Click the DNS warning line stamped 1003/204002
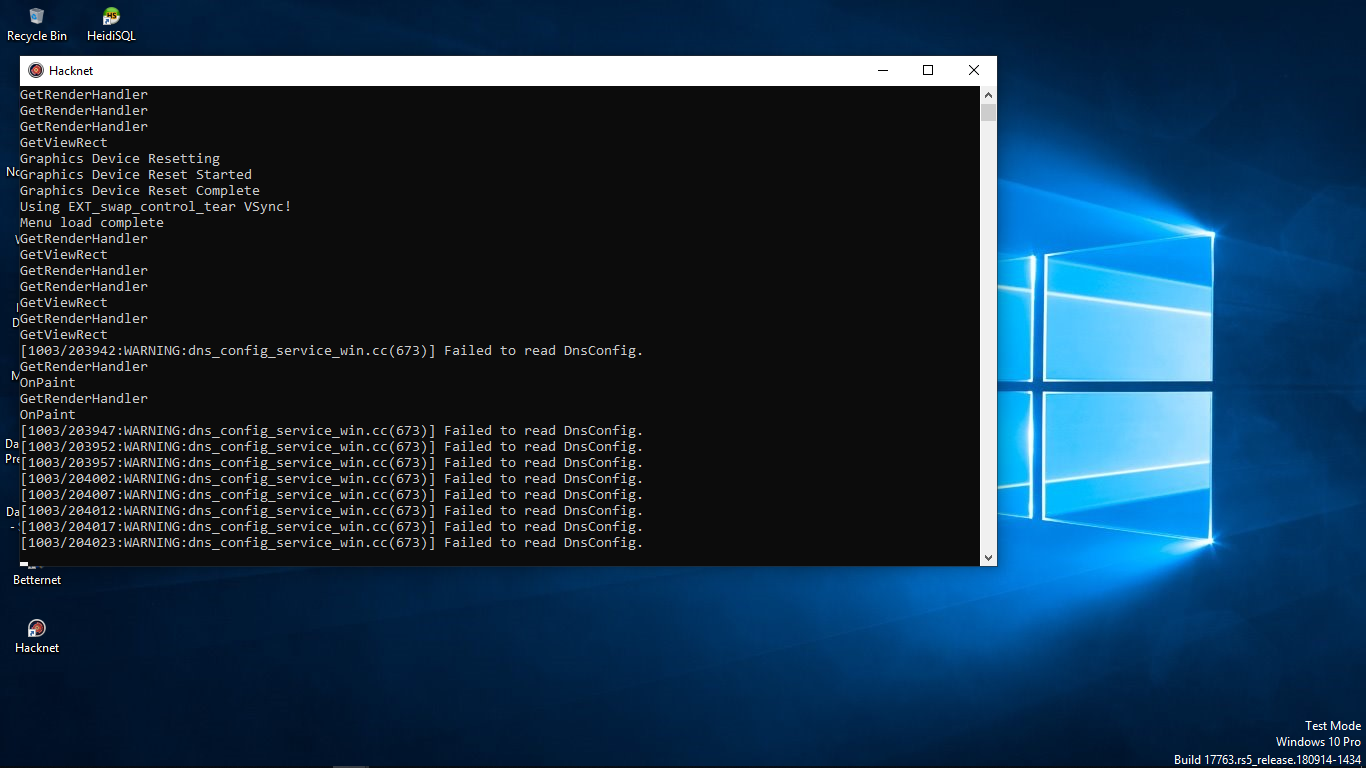This screenshot has width=1366, height=768. pos(332,479)
